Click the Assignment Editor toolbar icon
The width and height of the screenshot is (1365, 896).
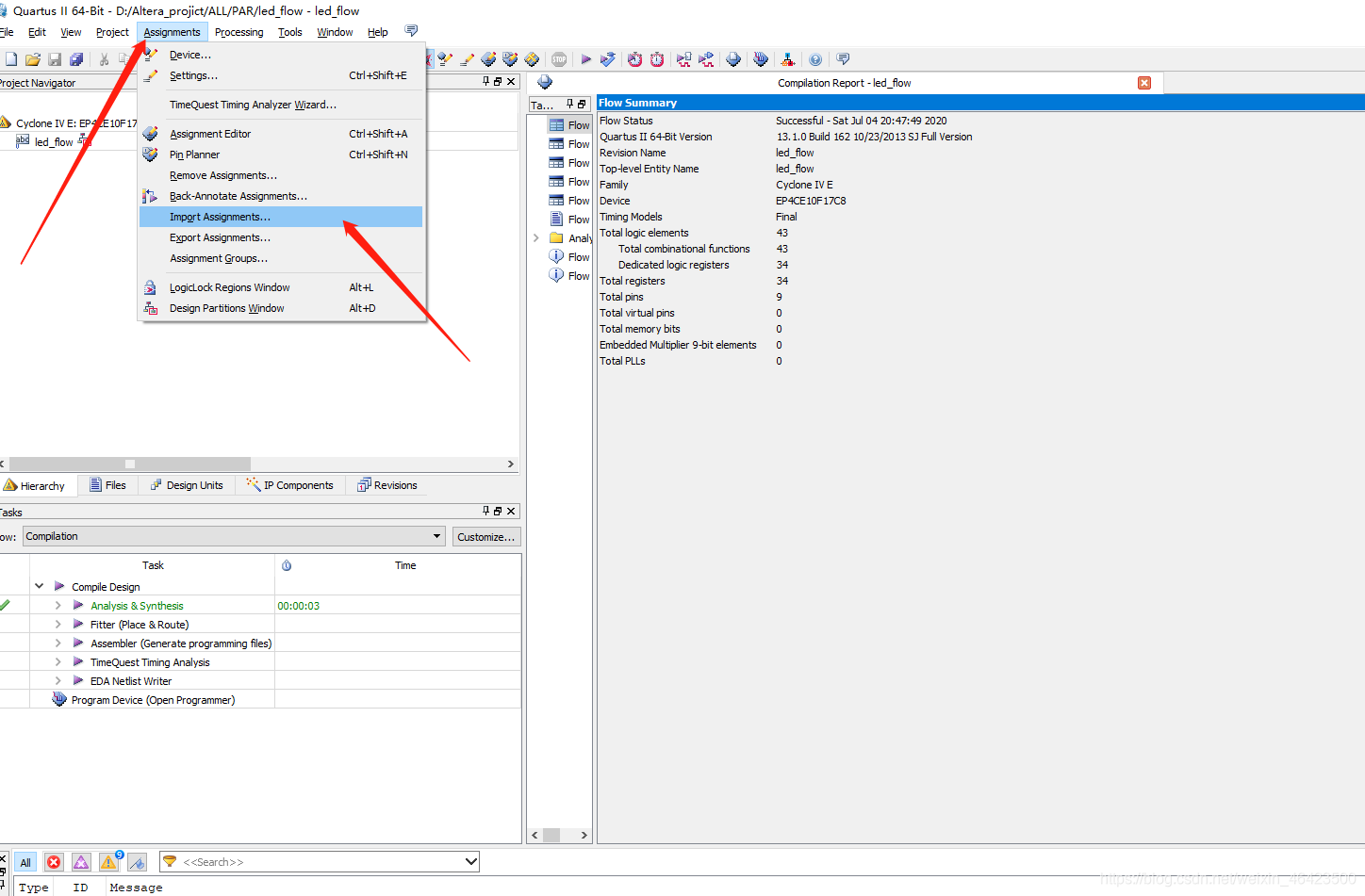pyautogui.click(x=488, y=59)
